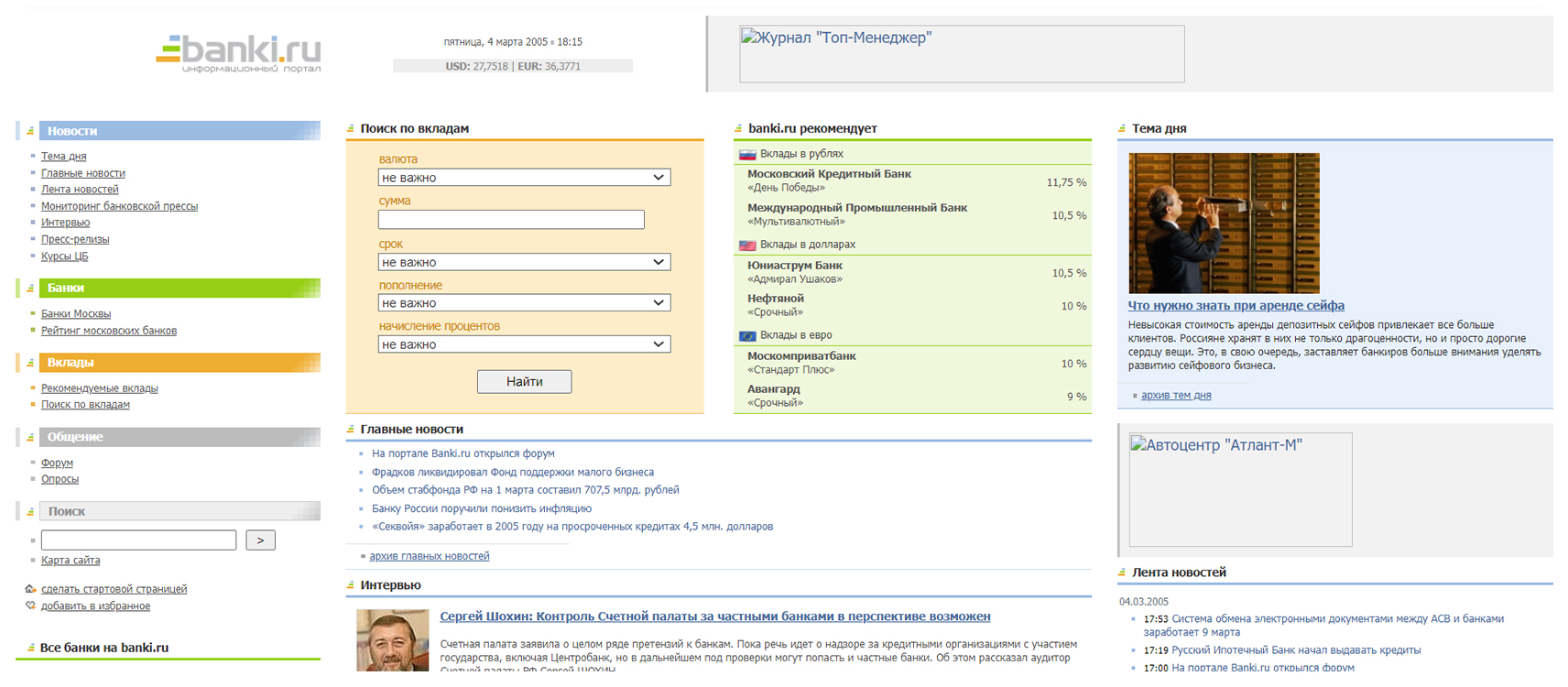Expand the пополнение dropdown
The image size is (1568, 687).
(524, 303)
